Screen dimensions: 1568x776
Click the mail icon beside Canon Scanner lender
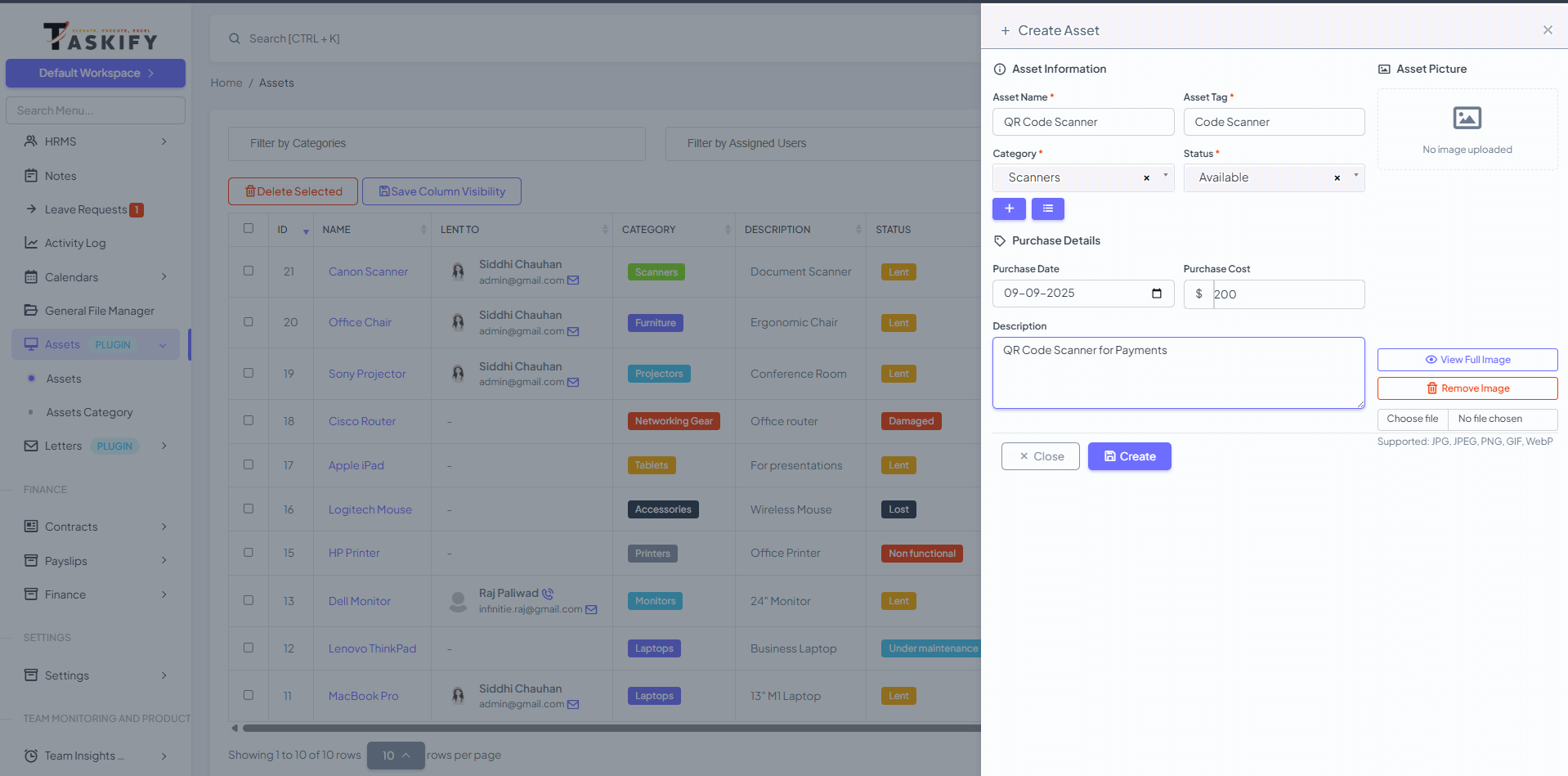(x=573, y=280)
